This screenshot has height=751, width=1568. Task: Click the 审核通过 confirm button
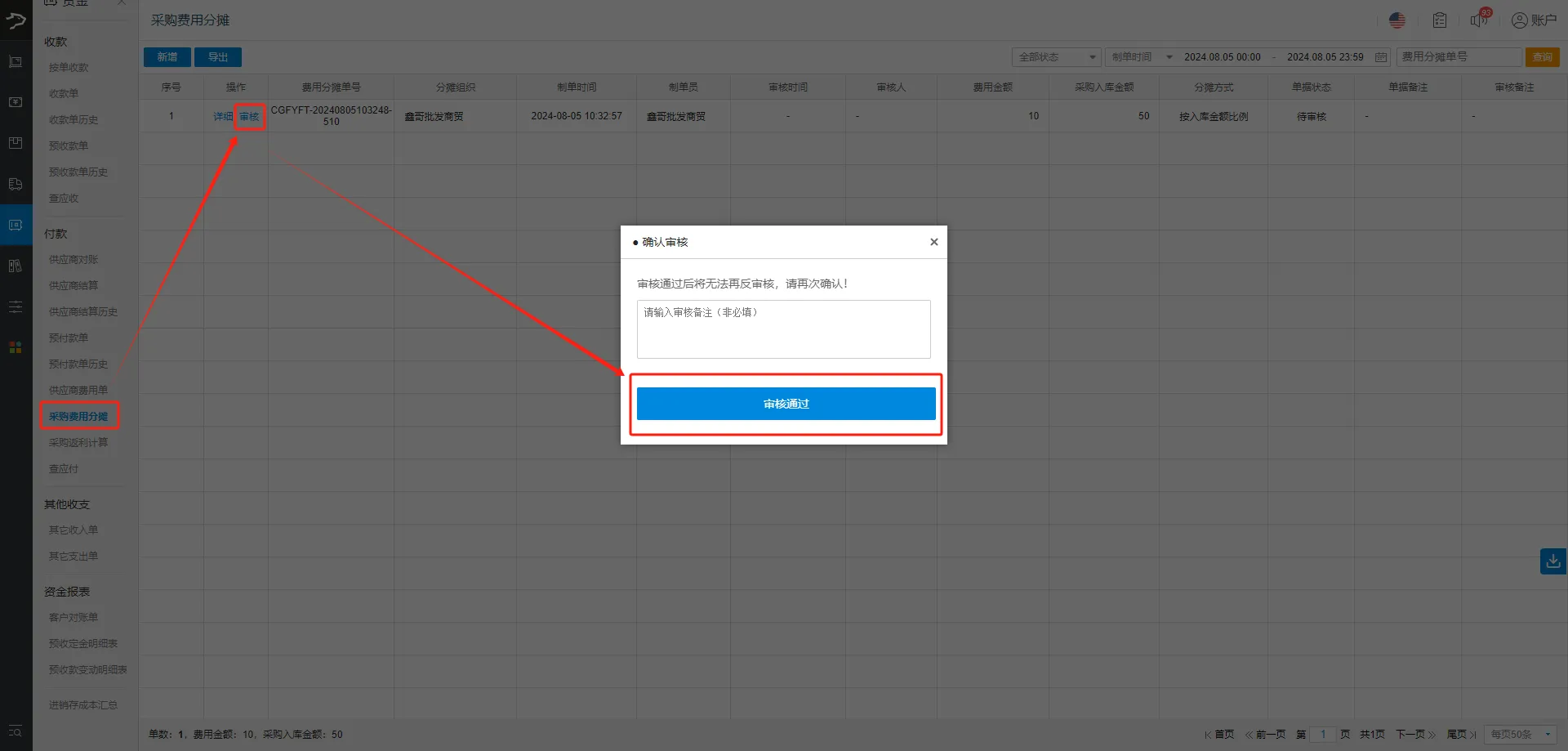785,403
